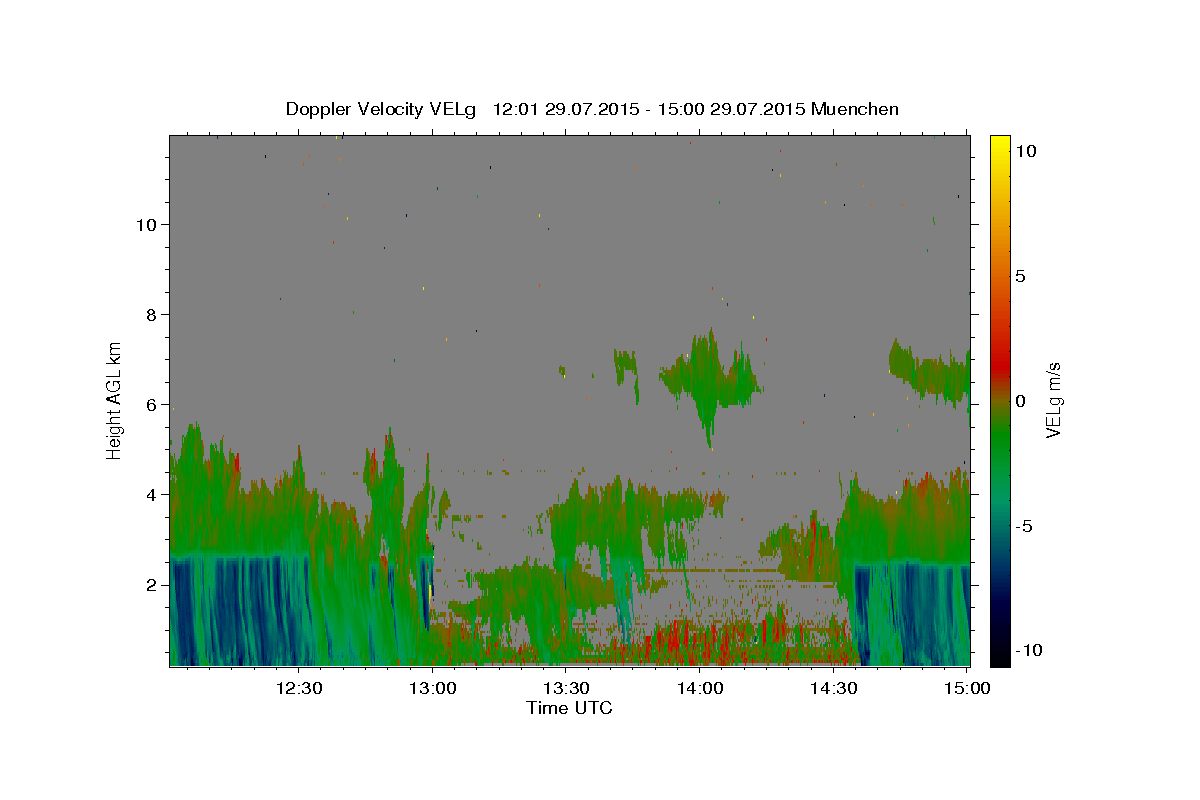The width and height of the screenshot is (1200, 800).
Task: Click the 'VELg m/s' colorbar label
Action: pyautogui.click(x=1053, y=400)
